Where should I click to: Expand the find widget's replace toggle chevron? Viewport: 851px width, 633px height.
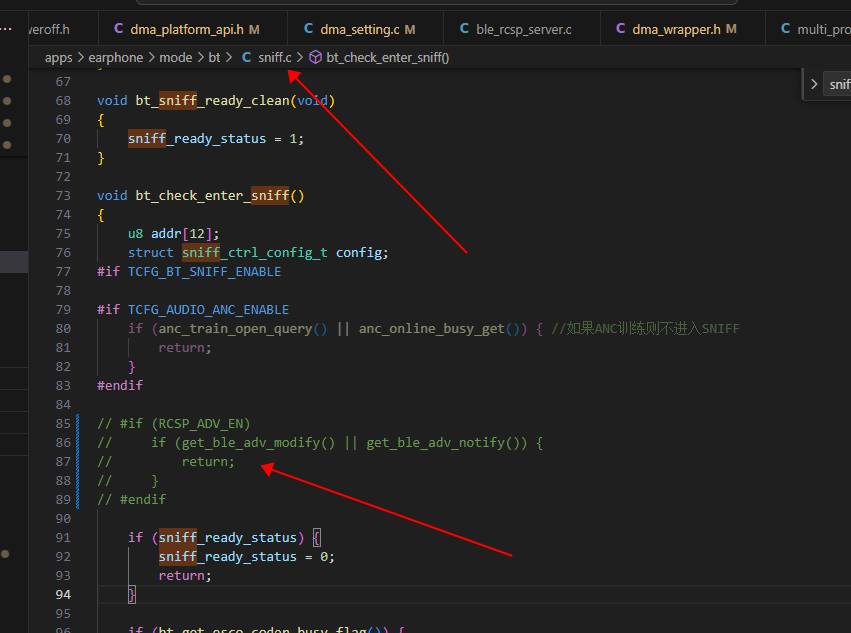tap(814, 84)
